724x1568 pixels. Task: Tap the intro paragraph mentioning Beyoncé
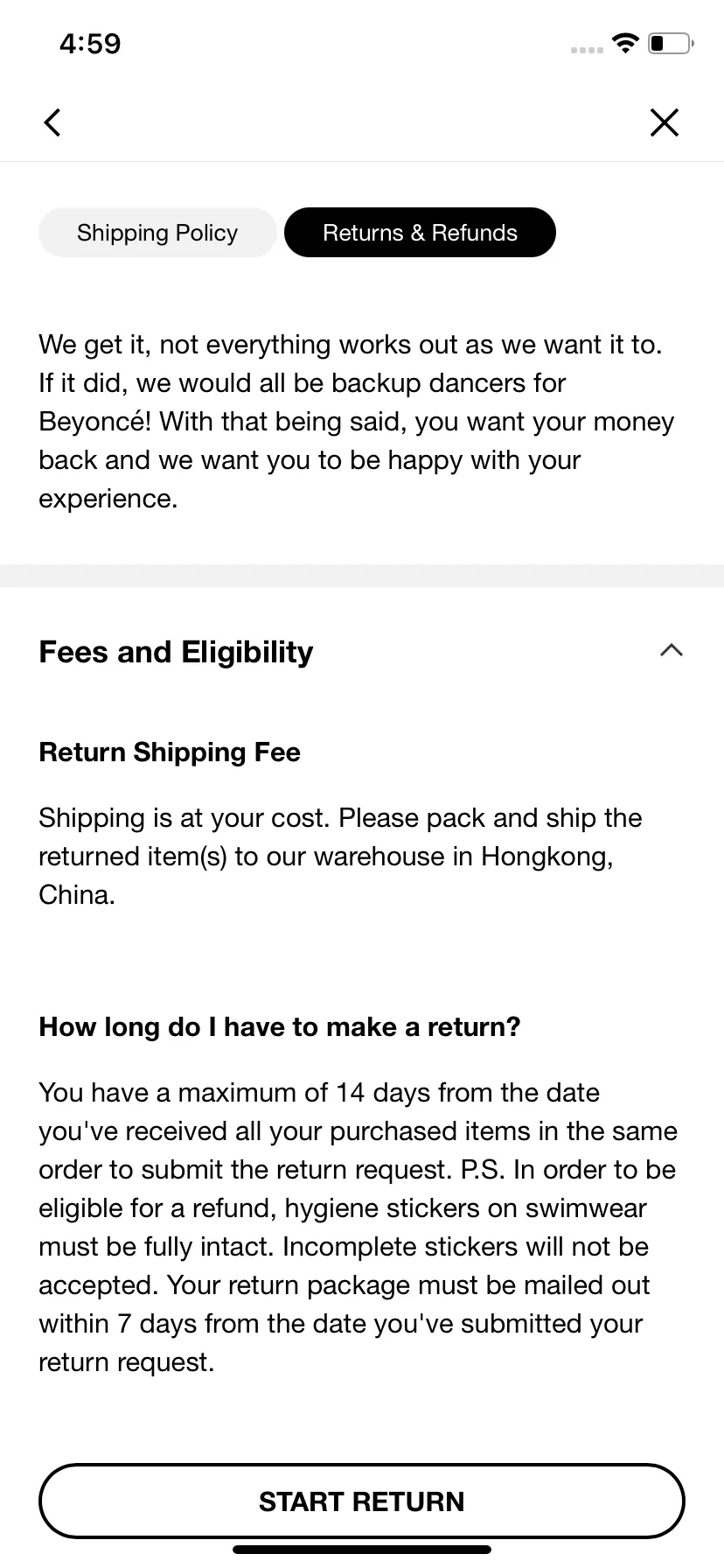click(357, 422)
